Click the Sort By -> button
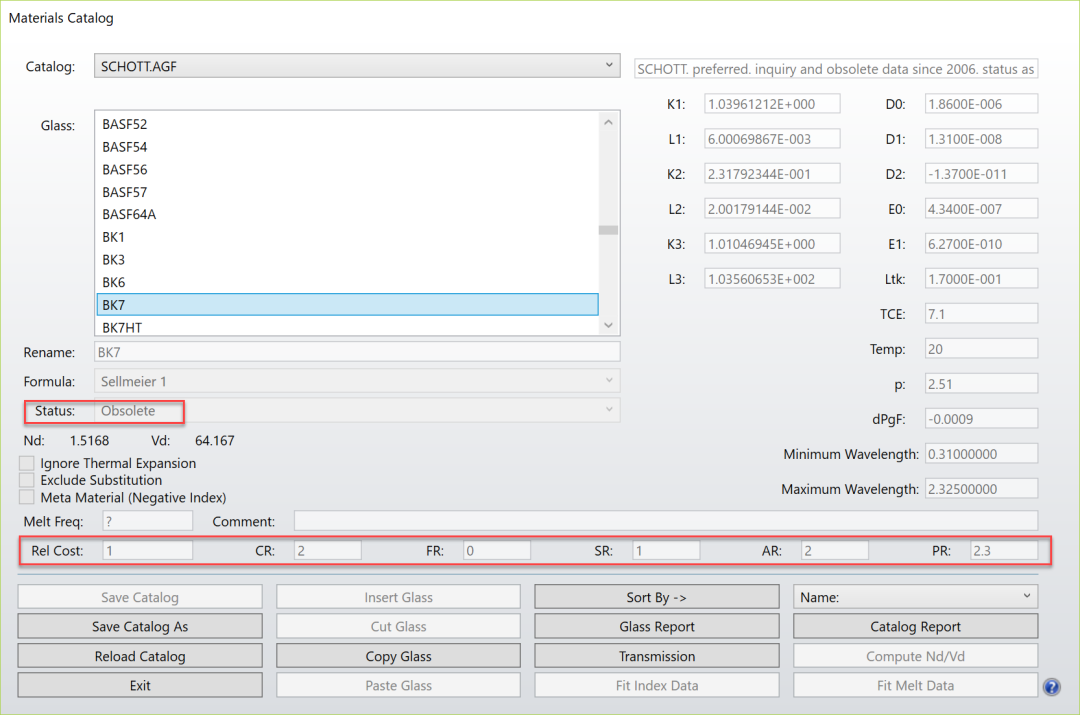The width and height of the screenshot is (1080, 715). (656, 596)
